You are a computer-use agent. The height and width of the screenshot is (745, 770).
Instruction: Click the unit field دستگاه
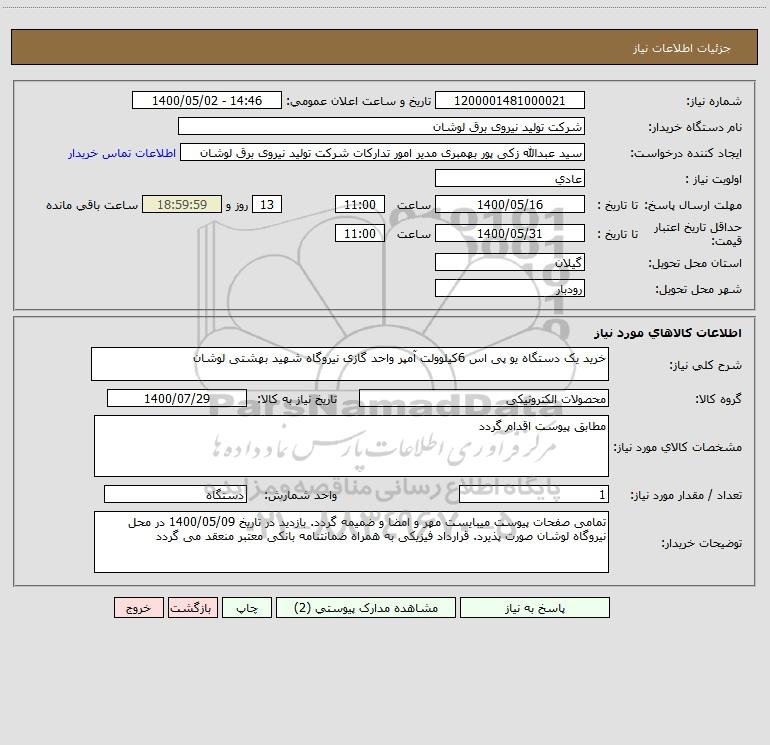[175, 494]
